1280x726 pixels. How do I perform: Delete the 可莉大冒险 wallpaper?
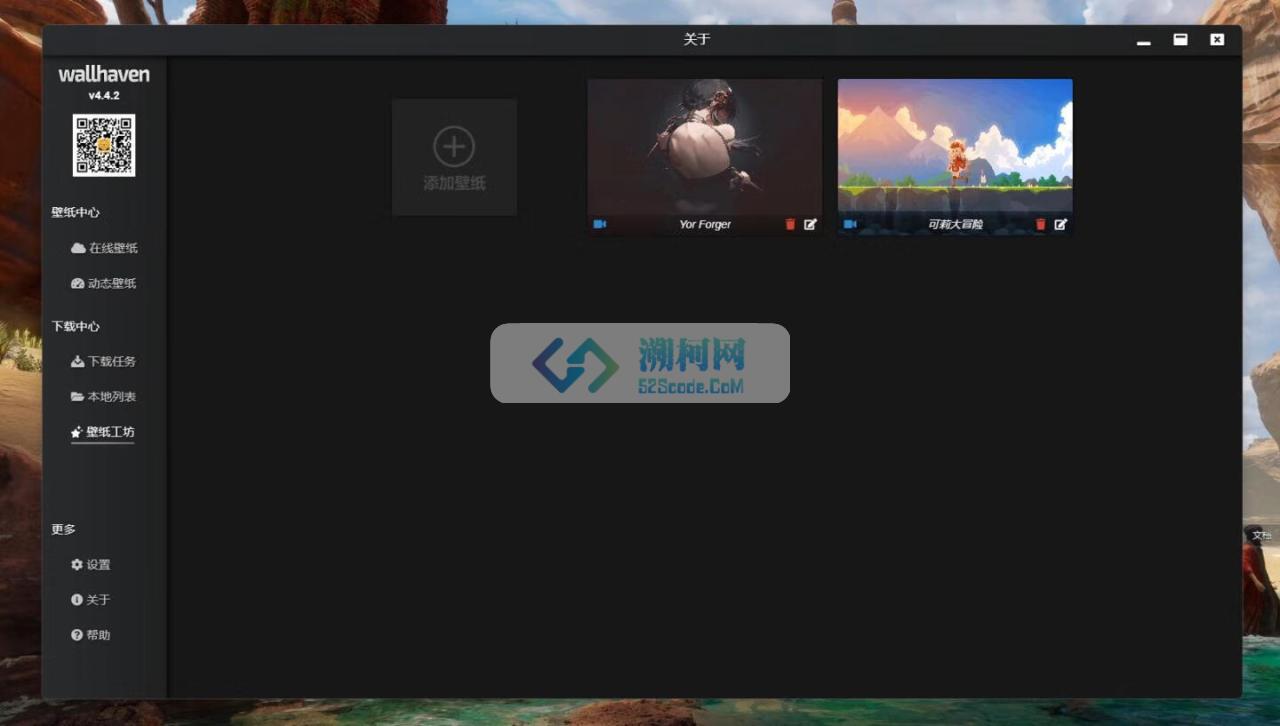click(x=1040, y=224)
